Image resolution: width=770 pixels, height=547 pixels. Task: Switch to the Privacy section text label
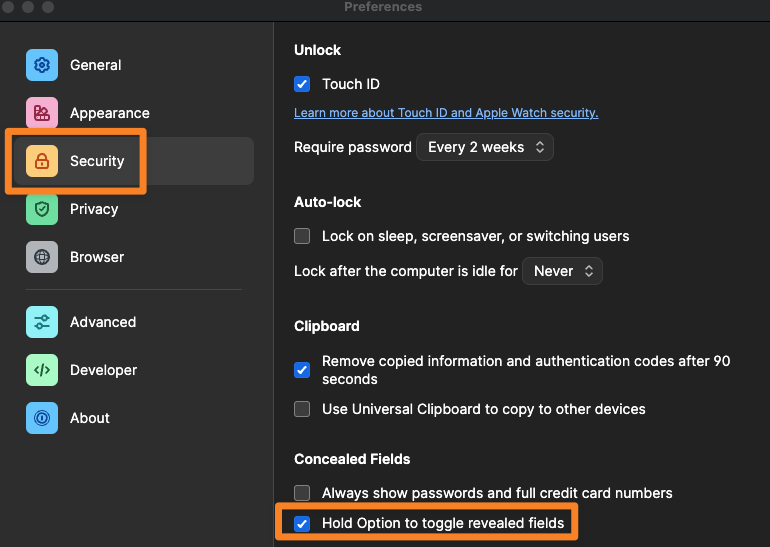[94, 209]
